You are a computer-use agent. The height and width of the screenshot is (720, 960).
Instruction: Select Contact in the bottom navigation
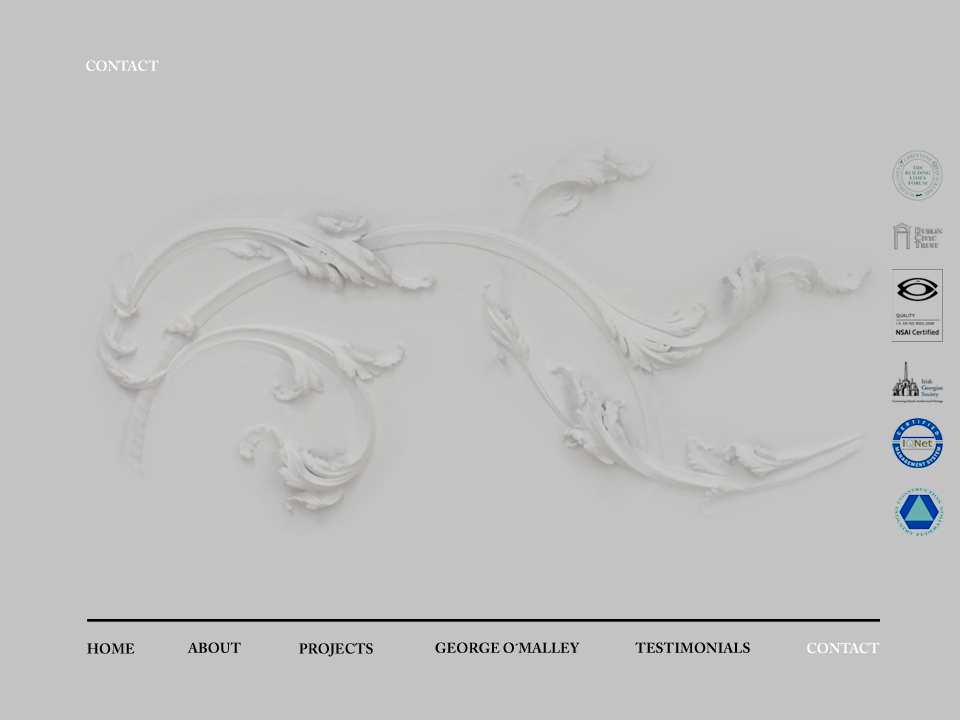tap(842, 648)
